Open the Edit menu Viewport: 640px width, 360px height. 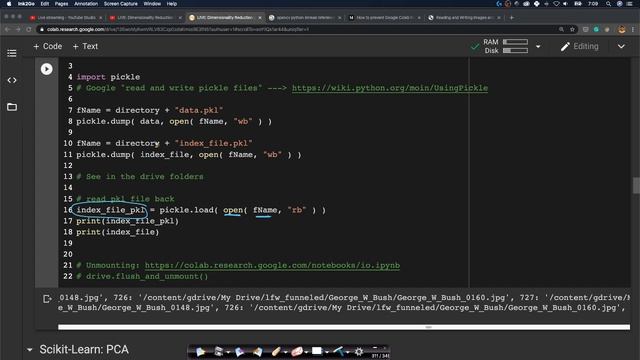tap(44, 4)
